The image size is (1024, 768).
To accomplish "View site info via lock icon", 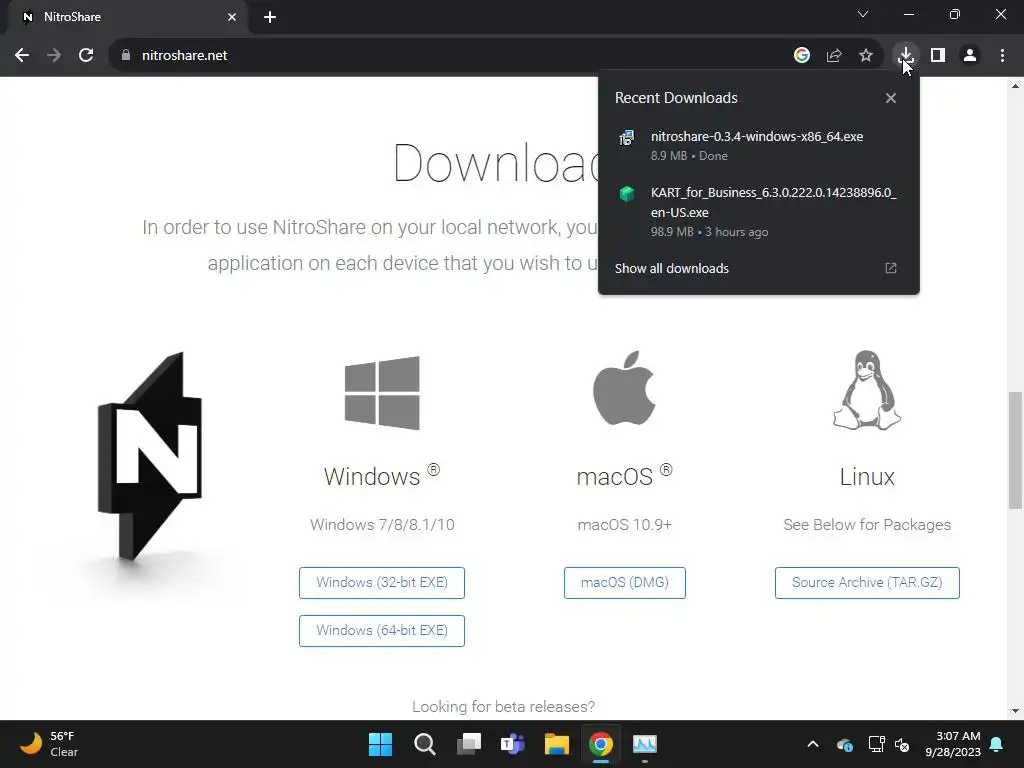I will [x=125, y=56].
